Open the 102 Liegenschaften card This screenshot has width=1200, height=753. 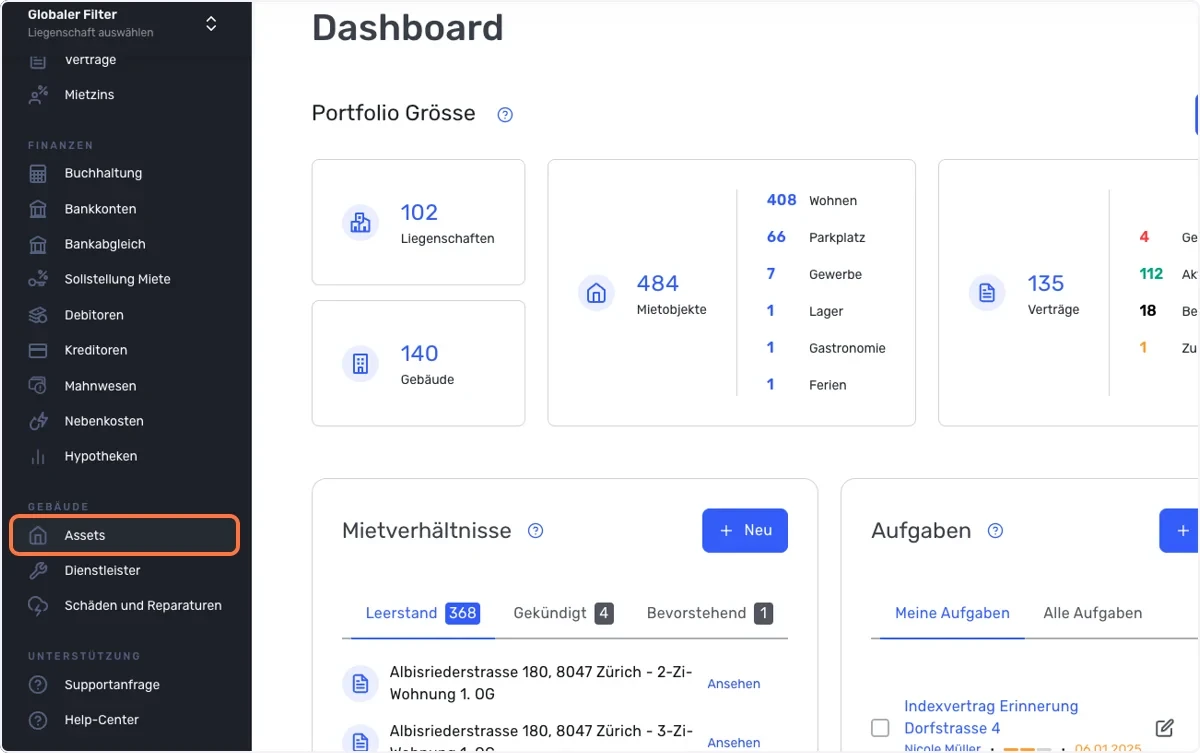[x=418, y=222]
